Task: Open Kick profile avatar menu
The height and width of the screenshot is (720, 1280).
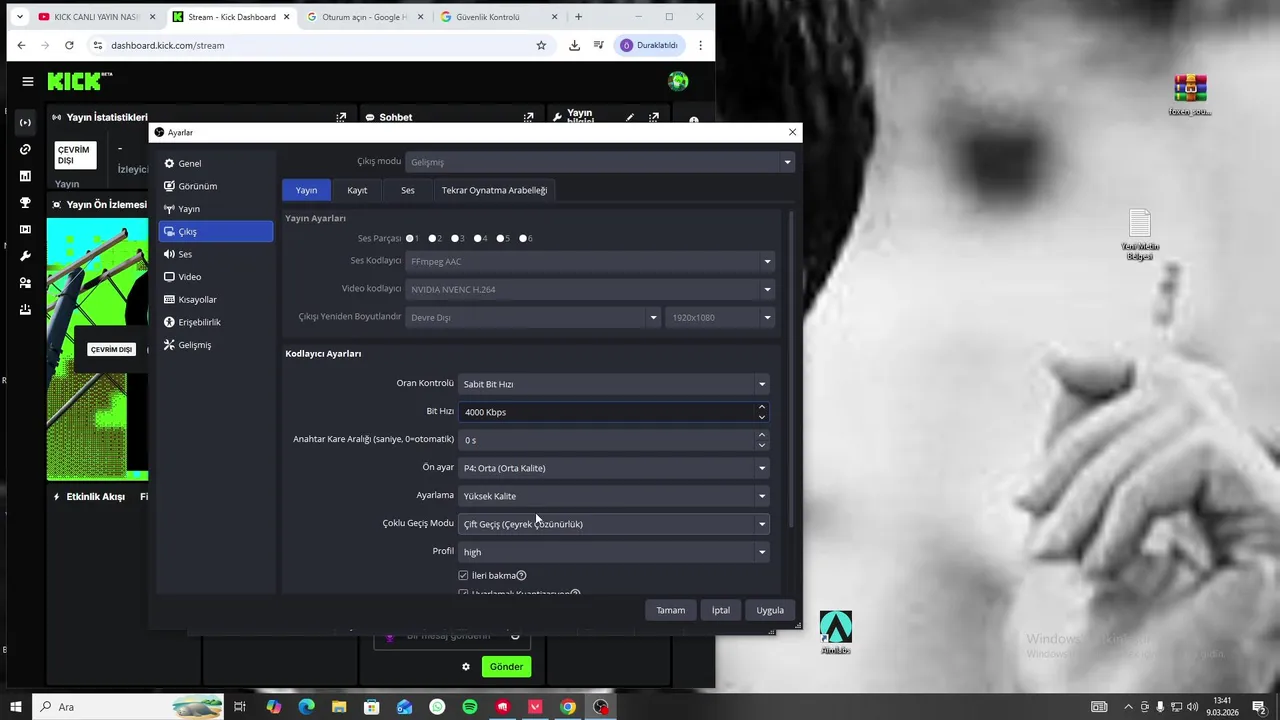Action: point(678,82)
